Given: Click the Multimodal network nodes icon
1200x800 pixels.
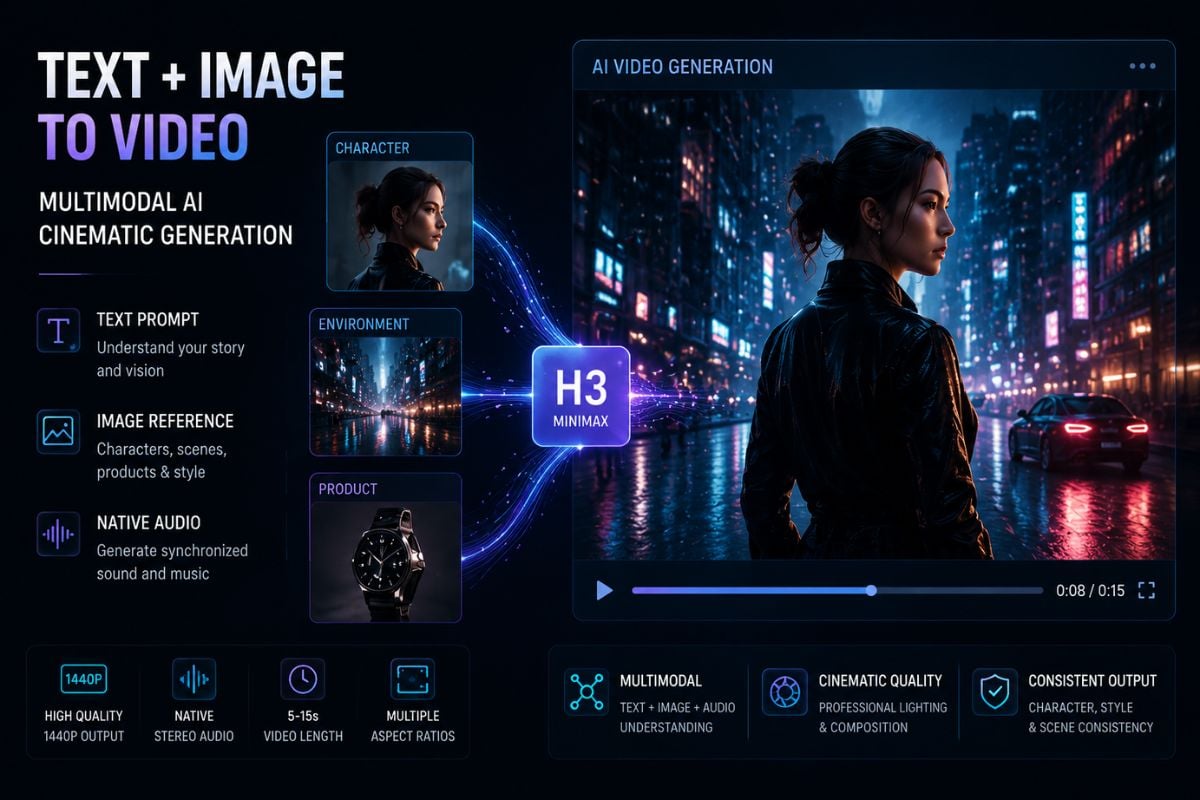Looking at the screenshot, I should (585, 691).
